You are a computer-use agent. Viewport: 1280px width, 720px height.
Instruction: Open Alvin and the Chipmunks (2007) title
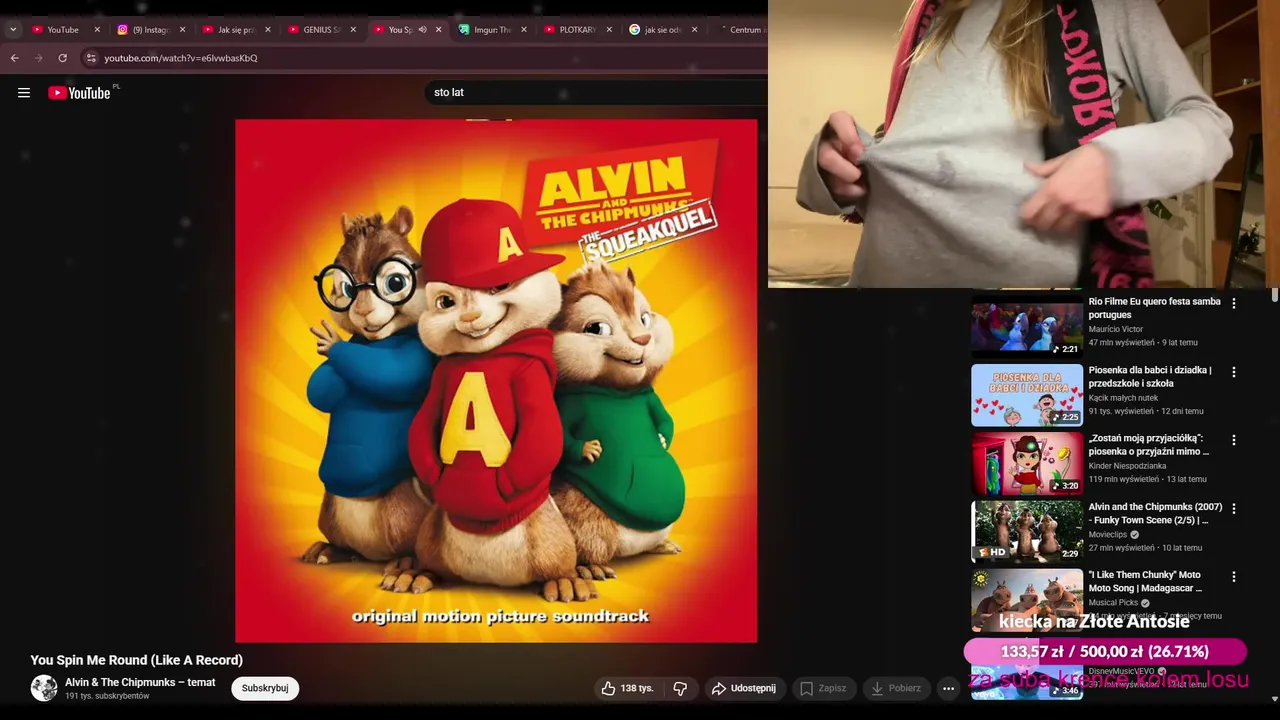1155,513
